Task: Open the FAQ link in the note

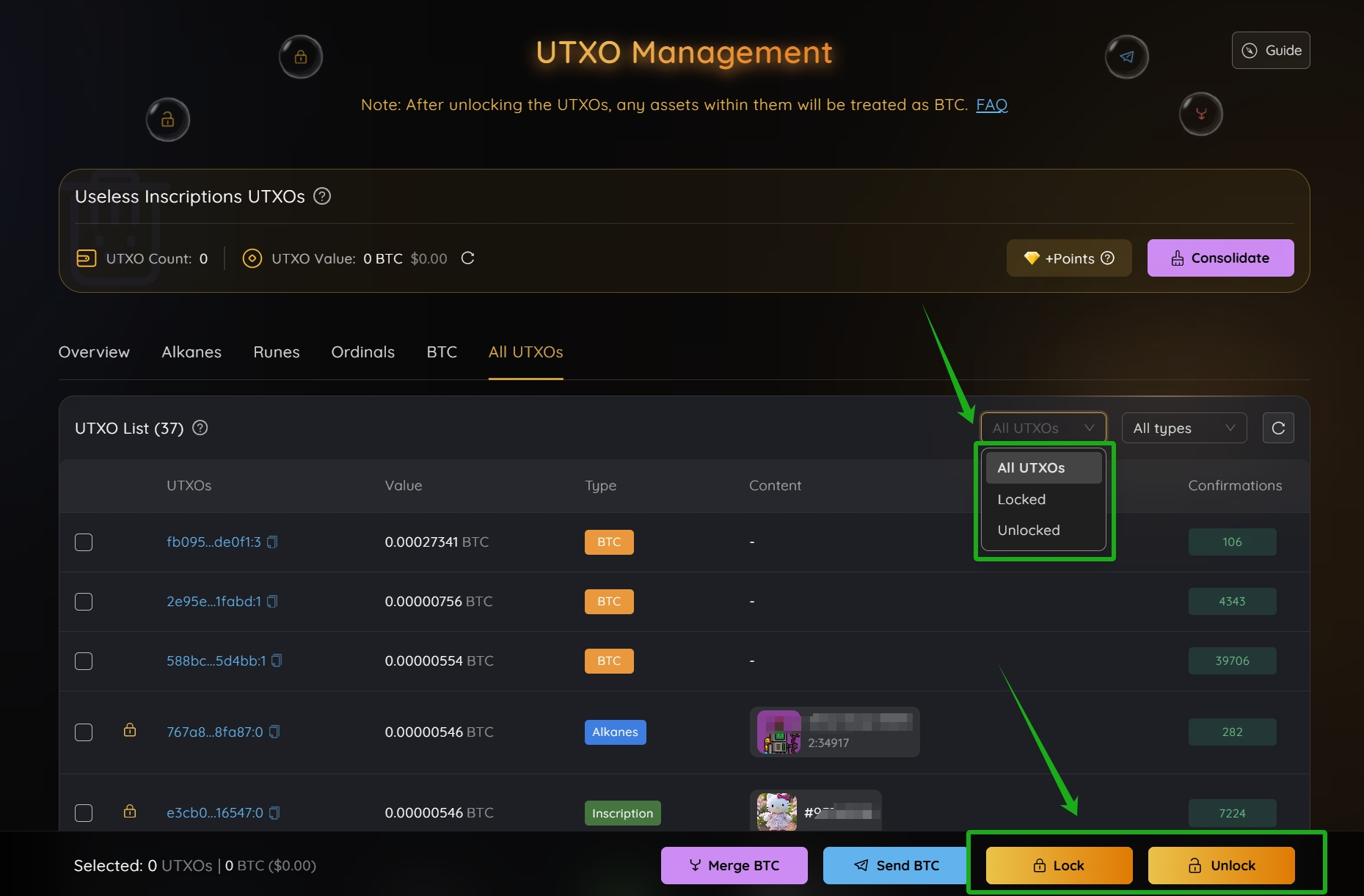Action: pyautogui.click(x=991, y=105)
